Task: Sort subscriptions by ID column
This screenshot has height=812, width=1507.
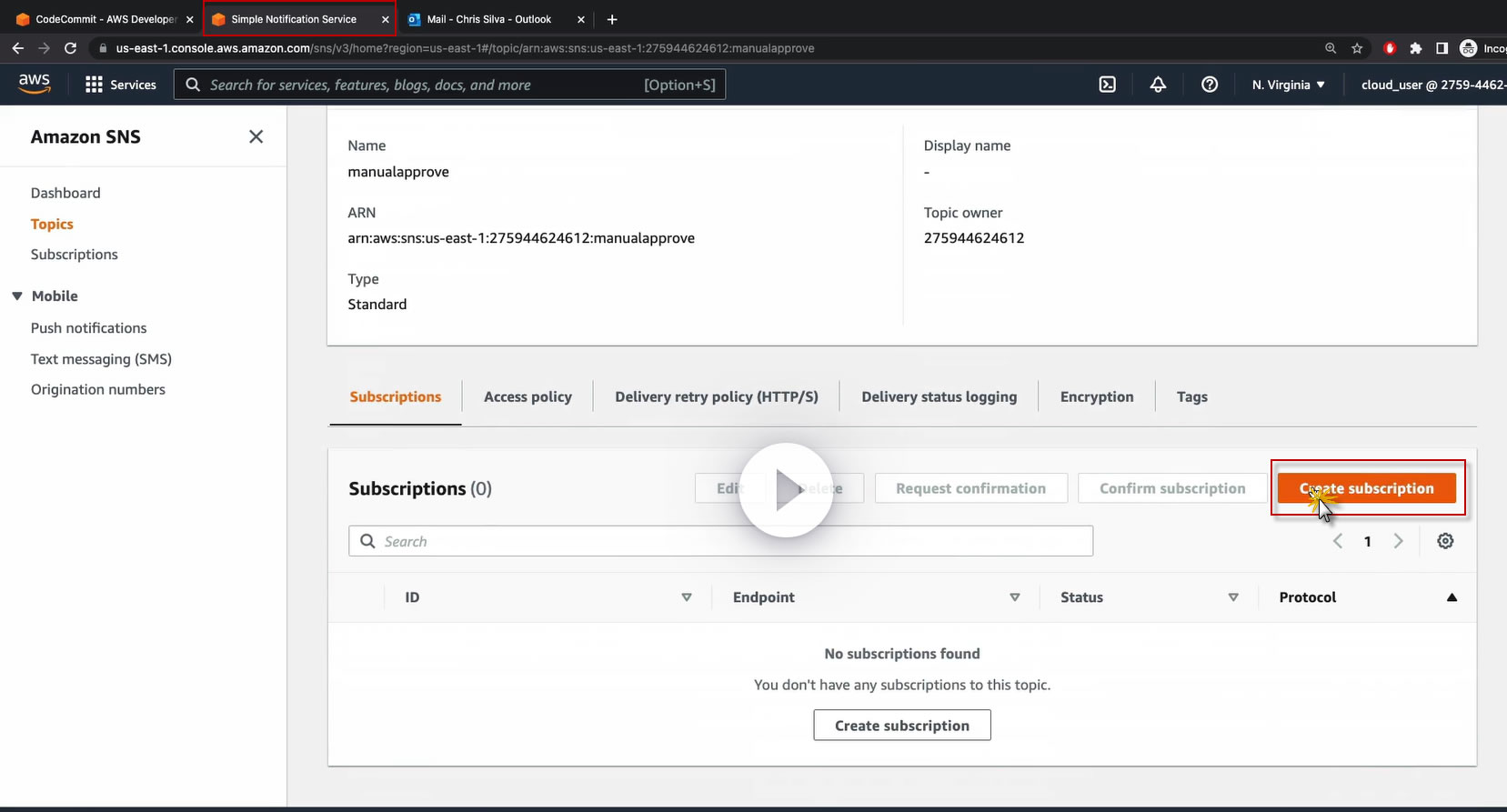Action: 687,597
